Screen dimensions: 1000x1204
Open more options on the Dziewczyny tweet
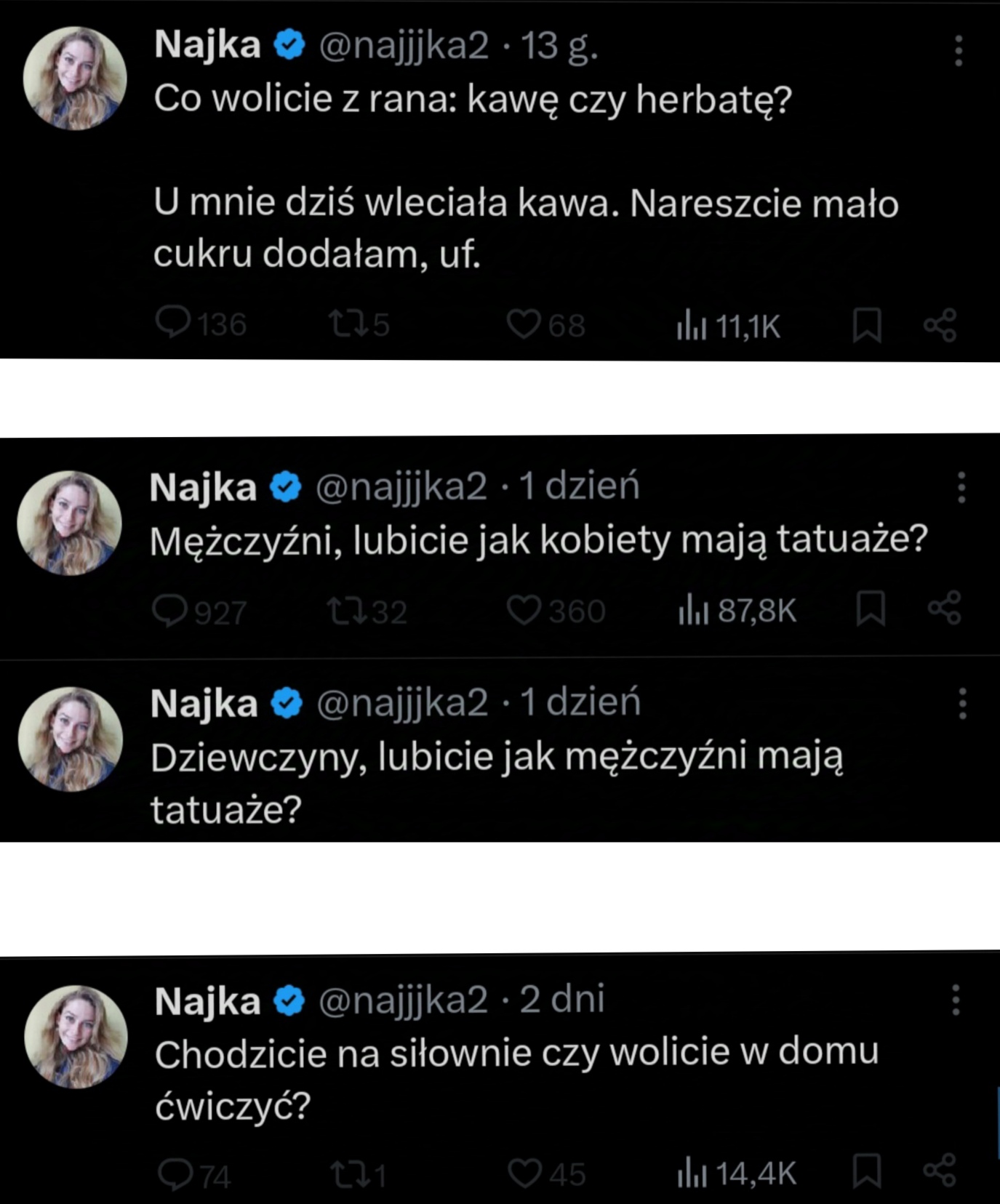(x=962, y=704)
